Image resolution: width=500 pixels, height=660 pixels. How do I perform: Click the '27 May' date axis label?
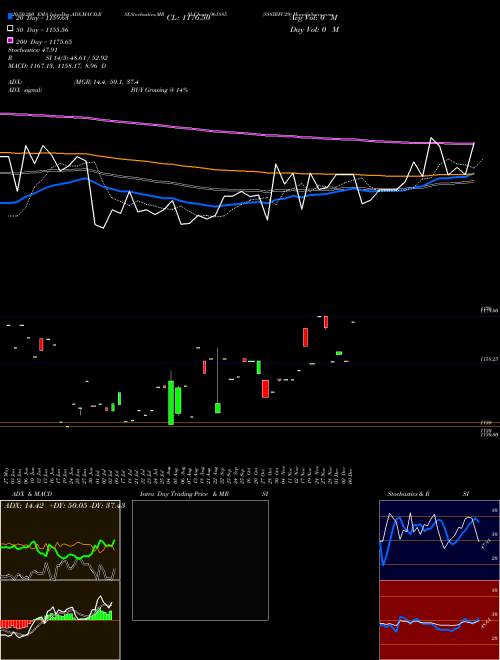click(7, 474)
